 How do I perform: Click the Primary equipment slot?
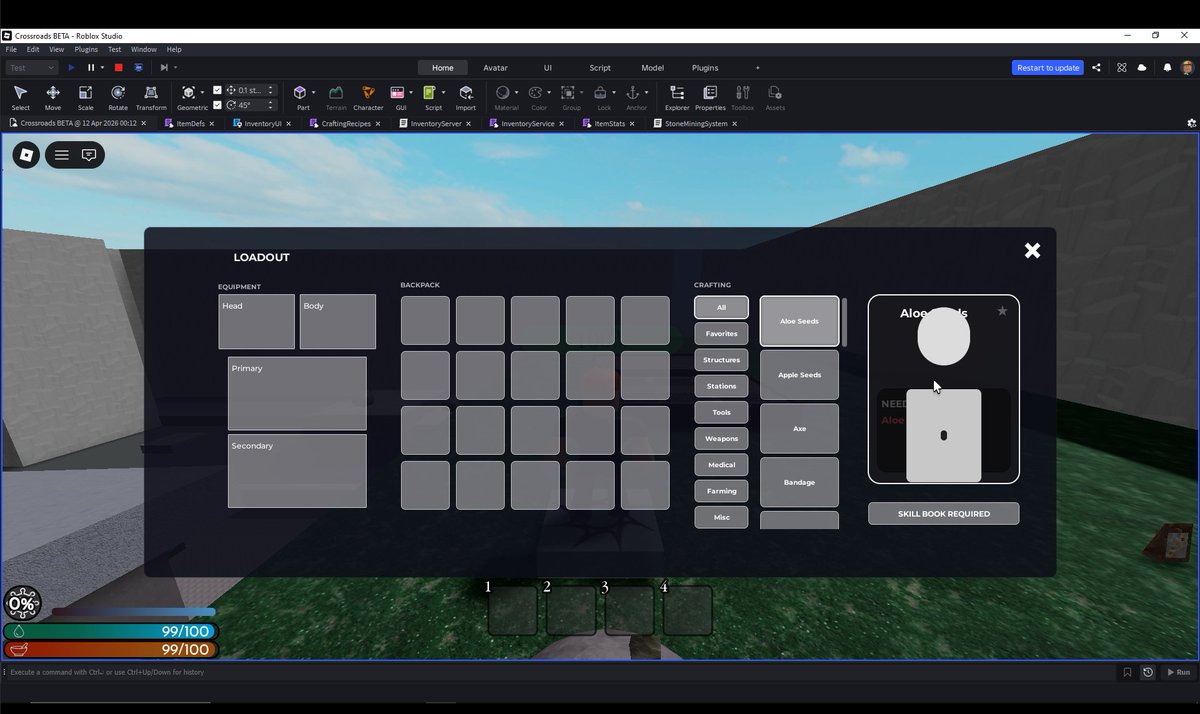tap(297, 394)
